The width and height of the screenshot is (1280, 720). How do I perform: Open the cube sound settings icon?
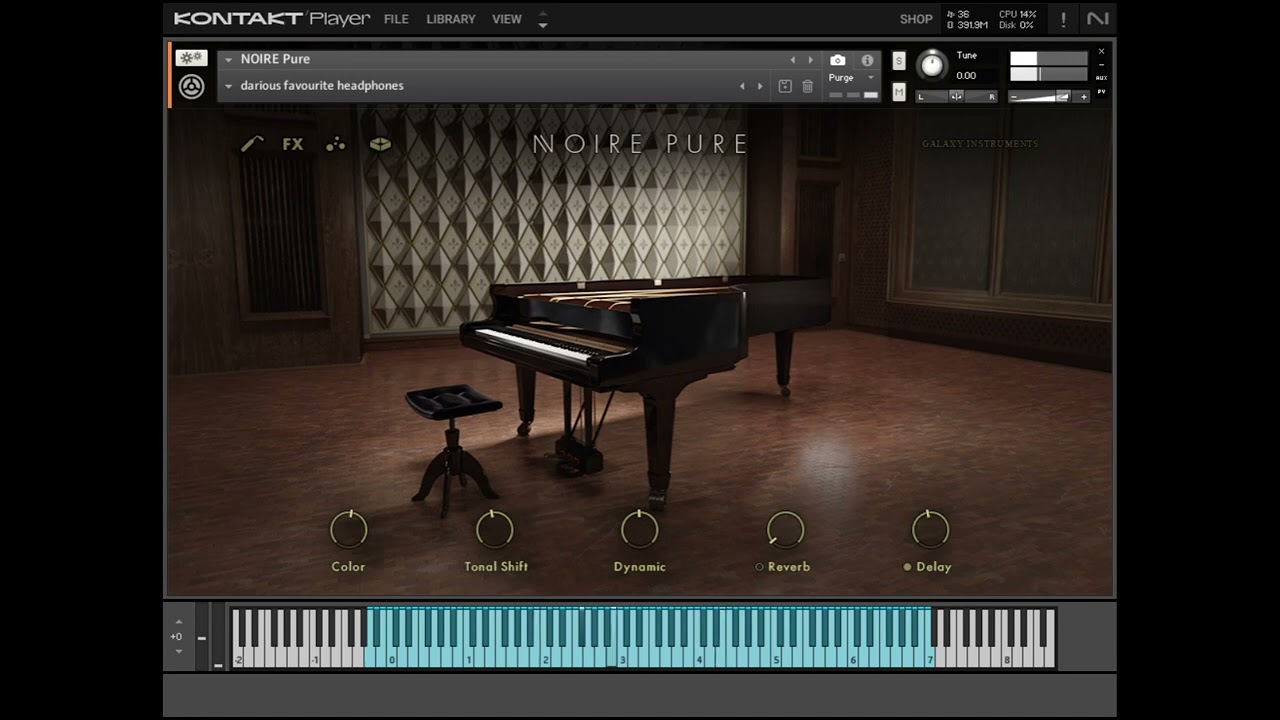pos(380,144)
